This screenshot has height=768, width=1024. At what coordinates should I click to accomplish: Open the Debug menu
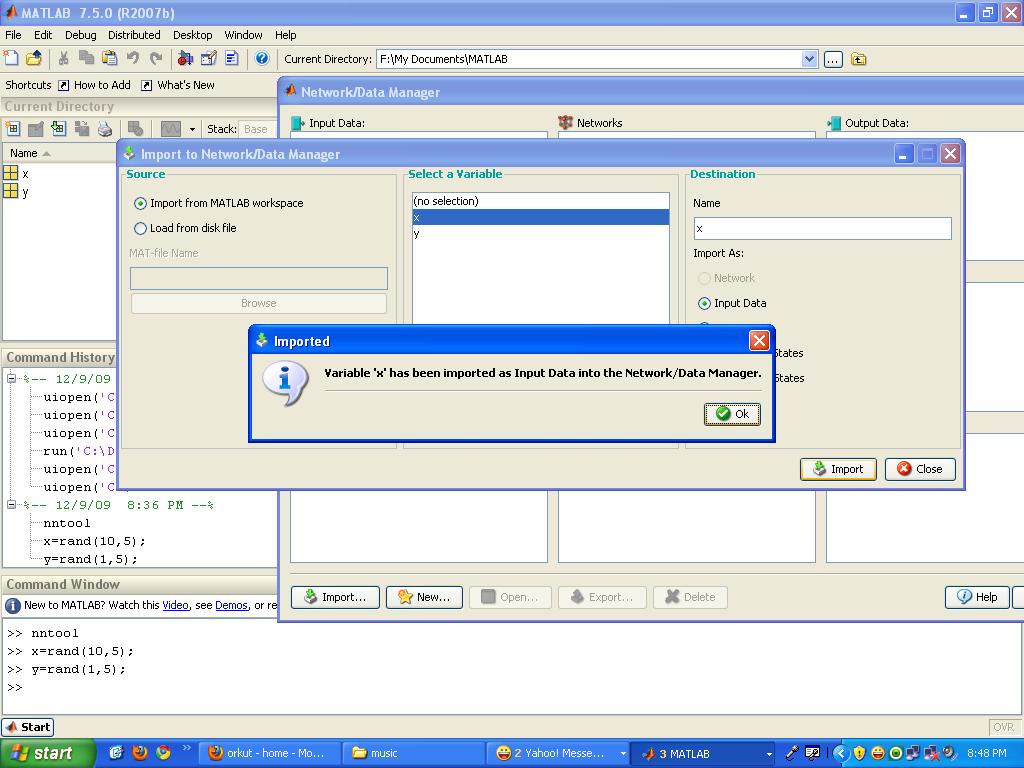click(80, 35)
